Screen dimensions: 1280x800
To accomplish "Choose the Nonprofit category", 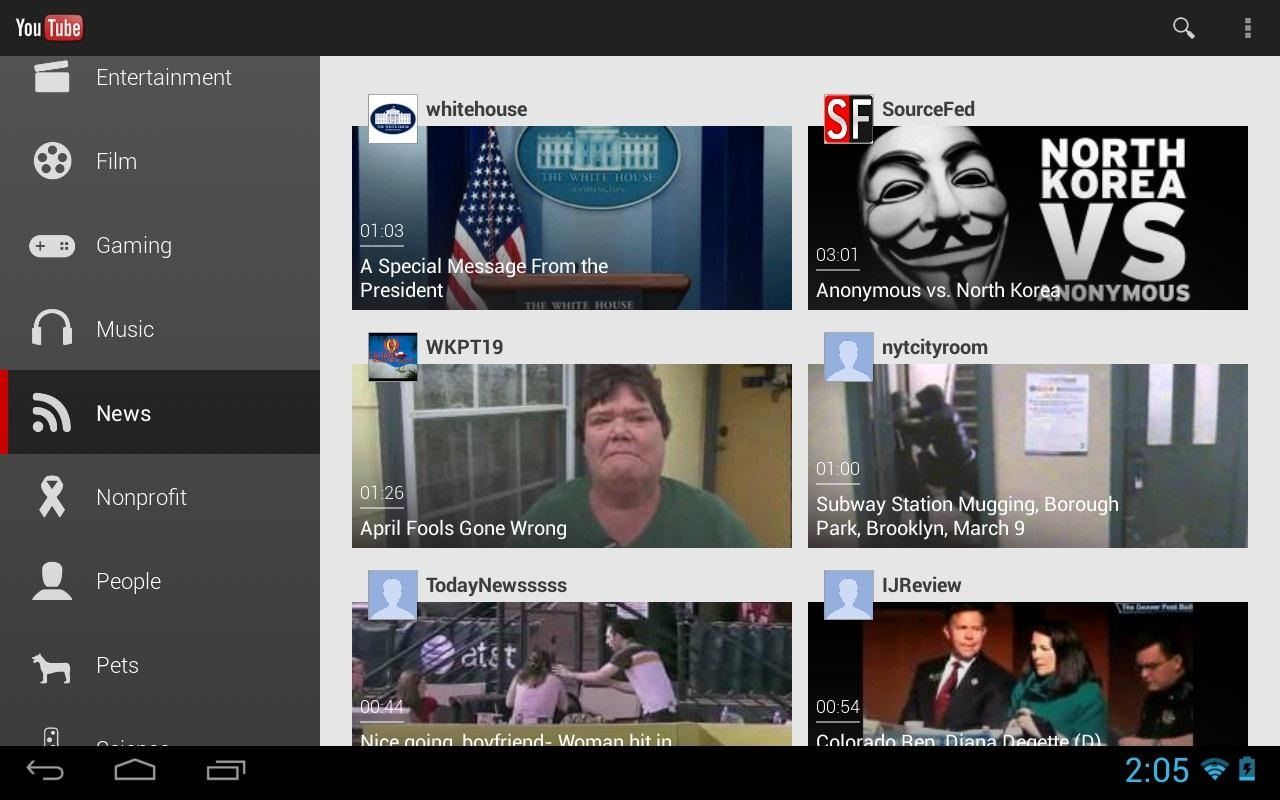I will (x=160, y=497).
